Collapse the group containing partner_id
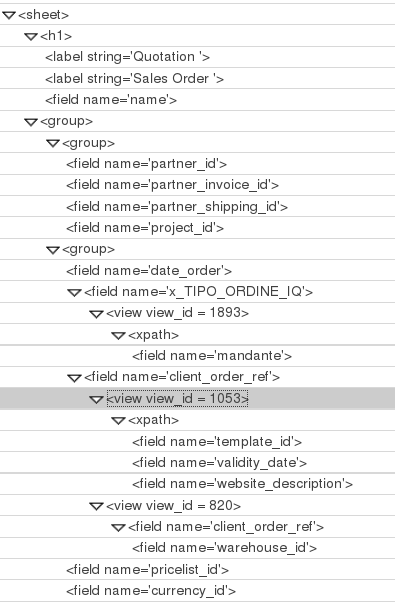The height and width of the screenshot is (605, 395). click(52, 144)
